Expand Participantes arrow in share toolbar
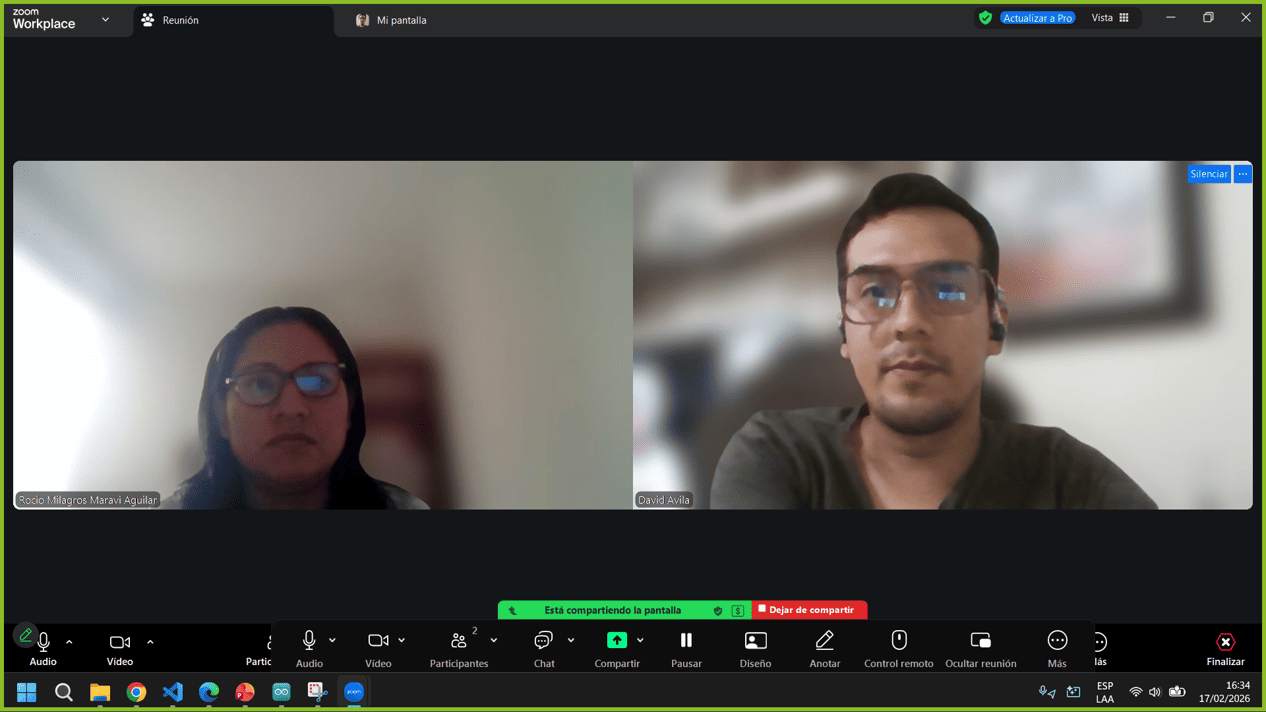The height and width of the screenshot is (712, 1266). point(494,640)
